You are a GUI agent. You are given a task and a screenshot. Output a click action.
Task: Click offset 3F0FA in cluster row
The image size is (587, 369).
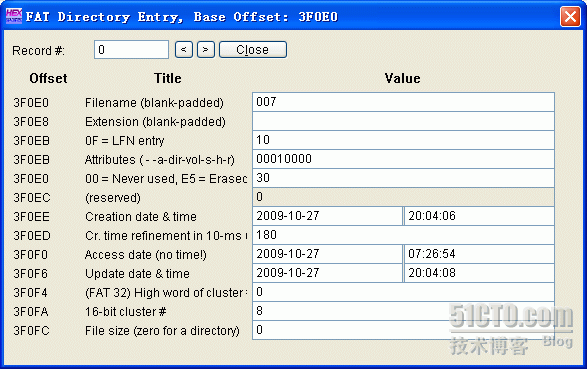coord(31,312)
